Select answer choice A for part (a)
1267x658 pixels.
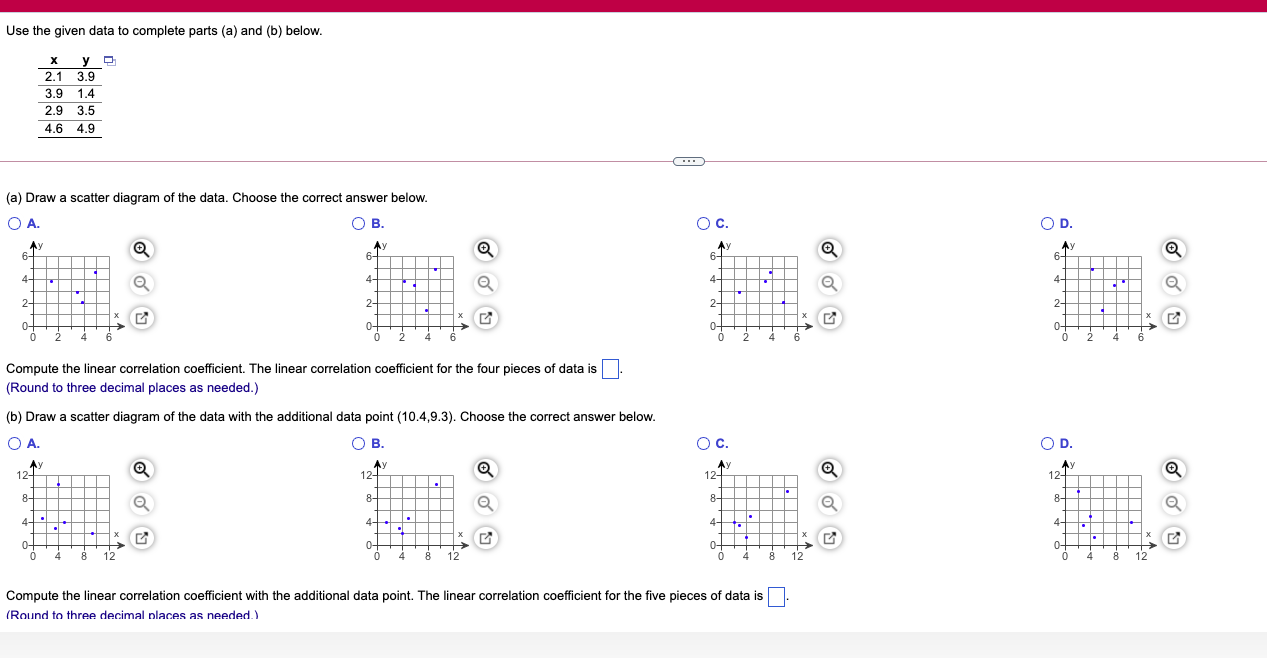click(x=12, y=222)
